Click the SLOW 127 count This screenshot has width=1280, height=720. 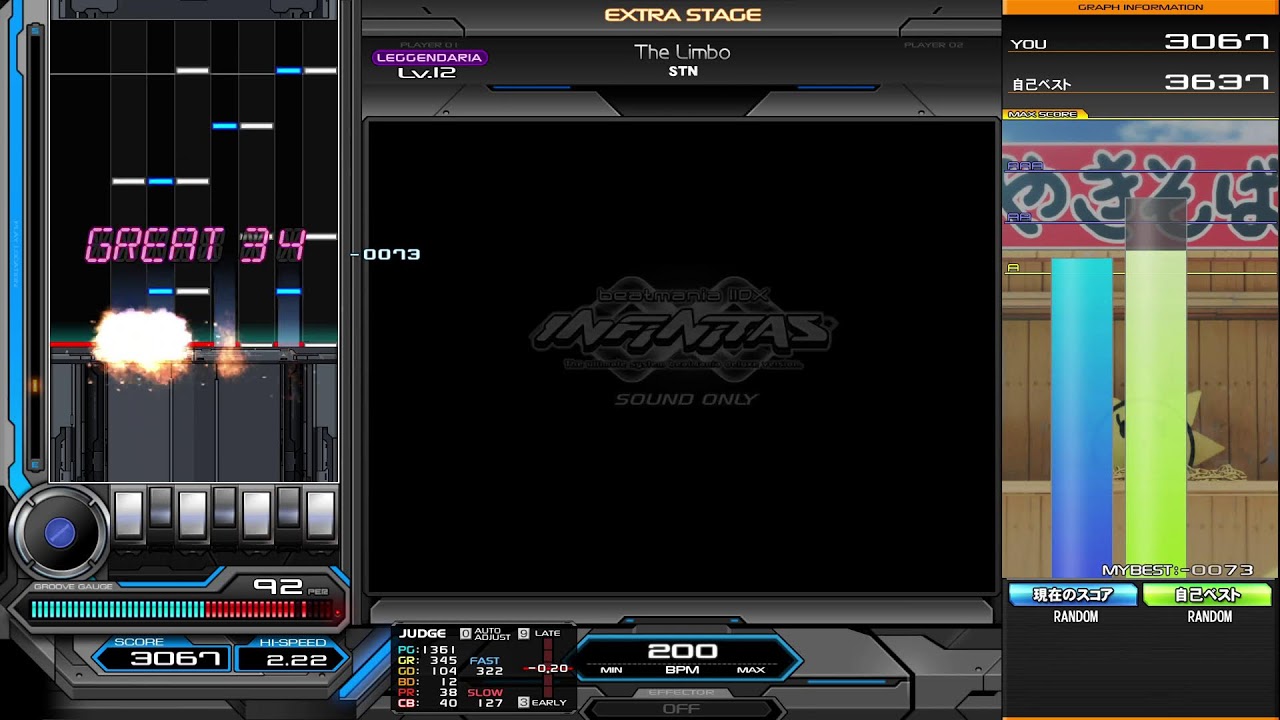tap(486, 698)
